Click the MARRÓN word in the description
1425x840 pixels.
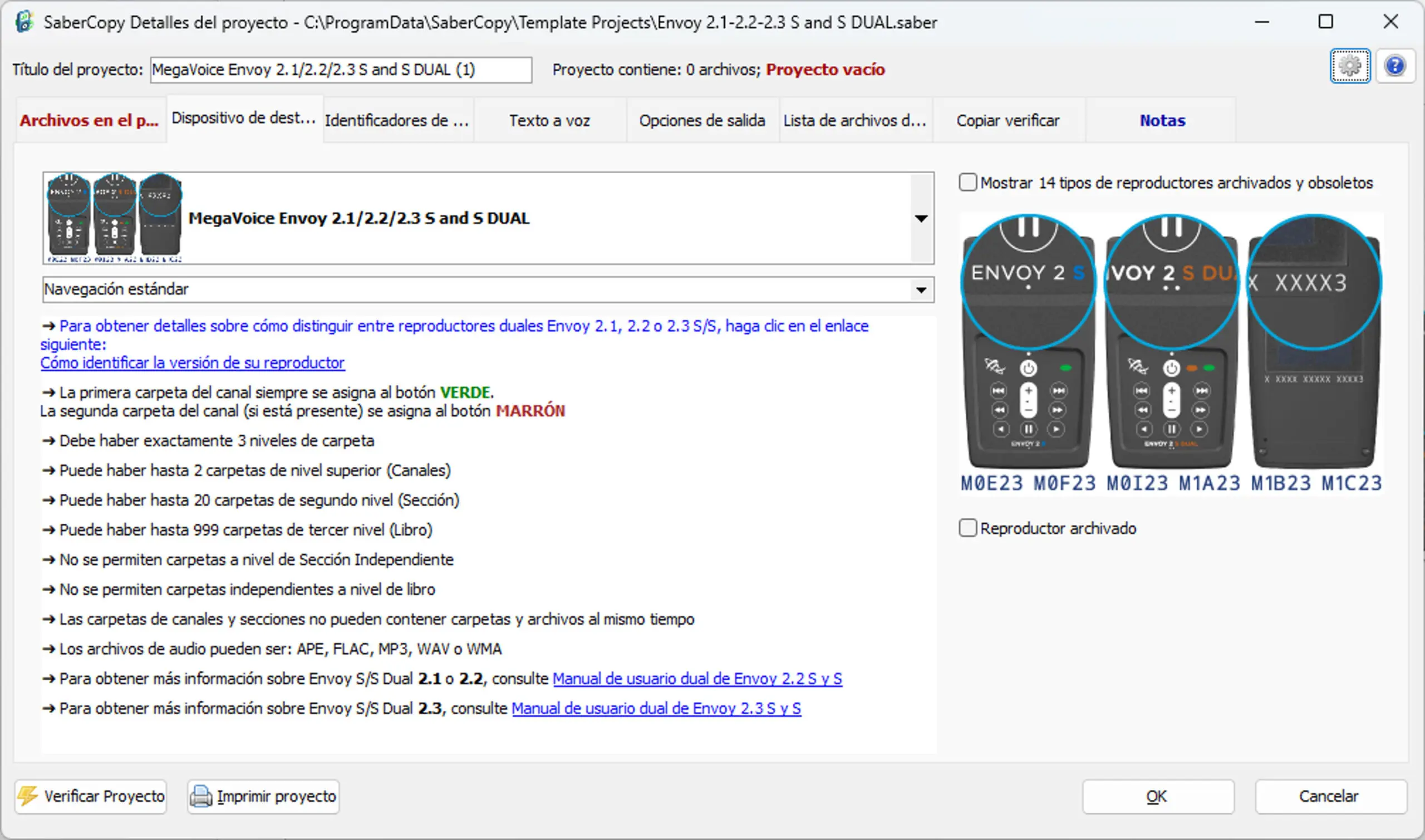point(530,411)
